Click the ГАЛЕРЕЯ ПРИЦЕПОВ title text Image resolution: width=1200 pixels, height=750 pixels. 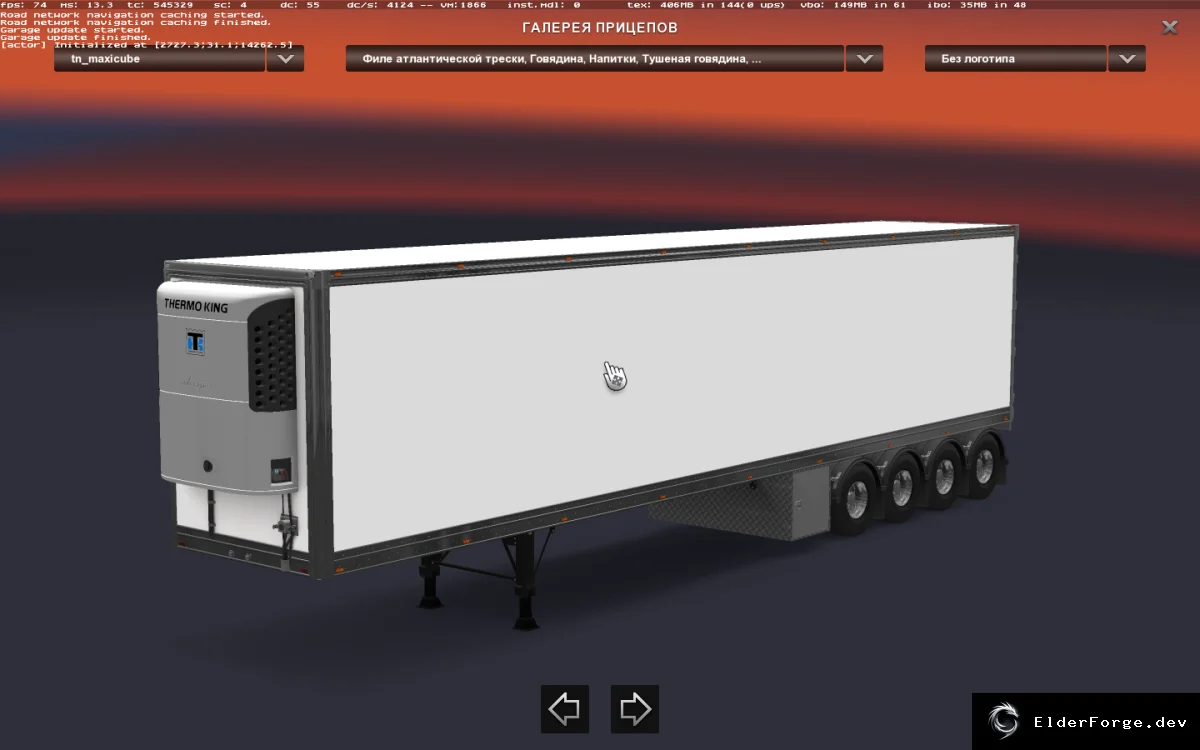[x=600, y=28]
